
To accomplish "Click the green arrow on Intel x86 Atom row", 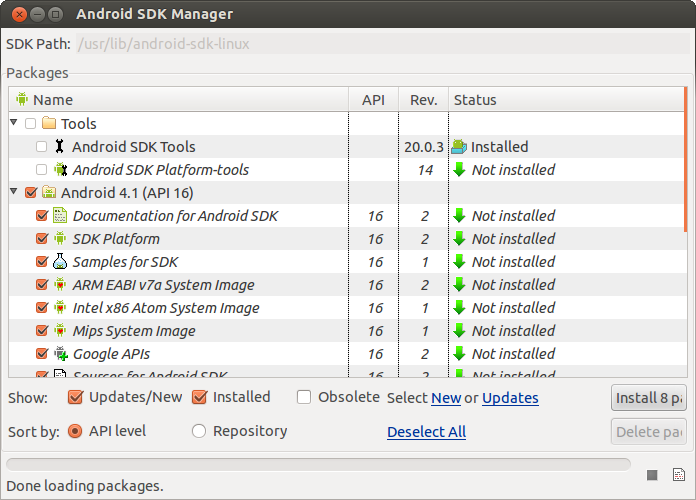I will pyautogui.click(x=459, y=307).
